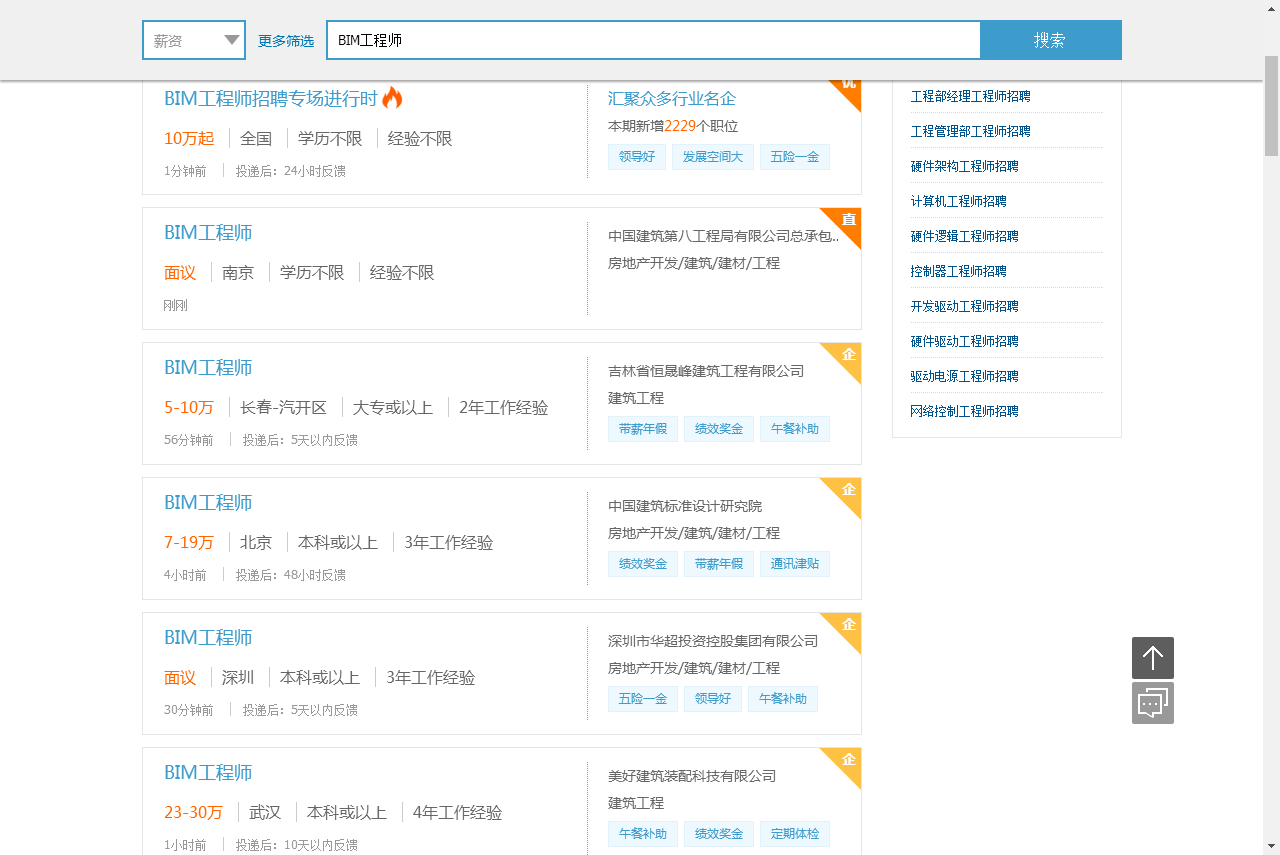This screenshot has width=1280, height=855.
Task: Click the back-to-top arrow icon
Action: (1152, 658)
